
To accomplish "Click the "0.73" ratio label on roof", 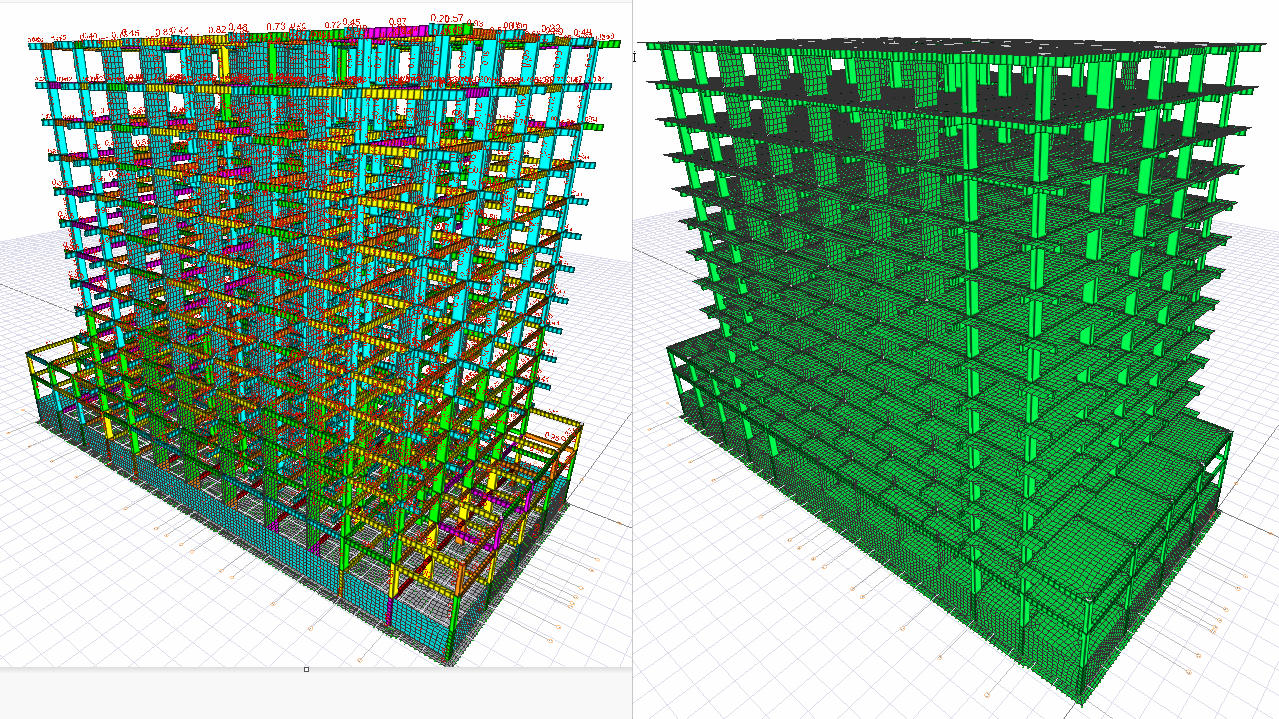I will [277, 26].
